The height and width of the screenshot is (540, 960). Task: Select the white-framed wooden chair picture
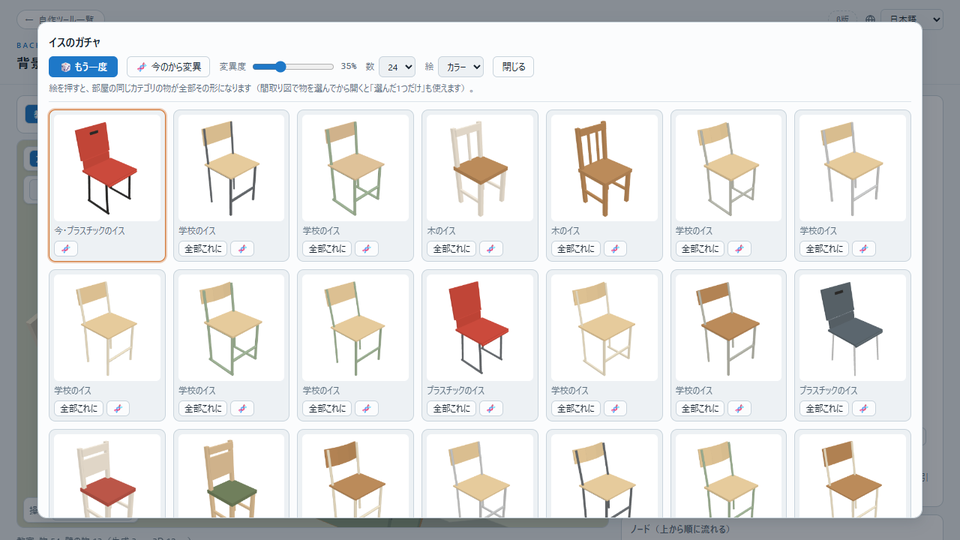point(479,168)
